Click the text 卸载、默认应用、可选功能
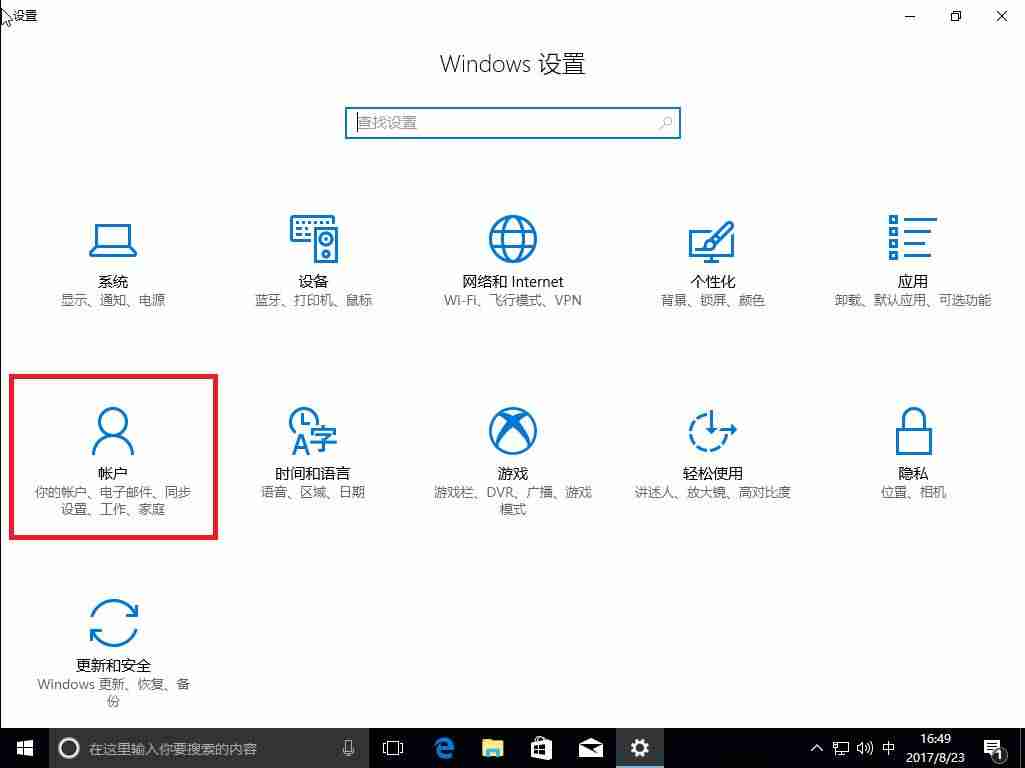1025x768 pixels. [913, 301]
